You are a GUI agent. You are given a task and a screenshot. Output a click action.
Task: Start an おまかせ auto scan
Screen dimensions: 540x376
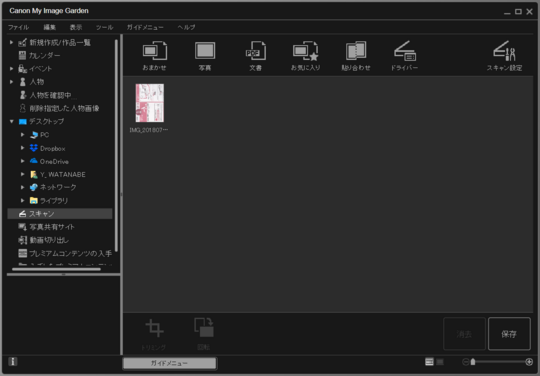click(155, 55)
